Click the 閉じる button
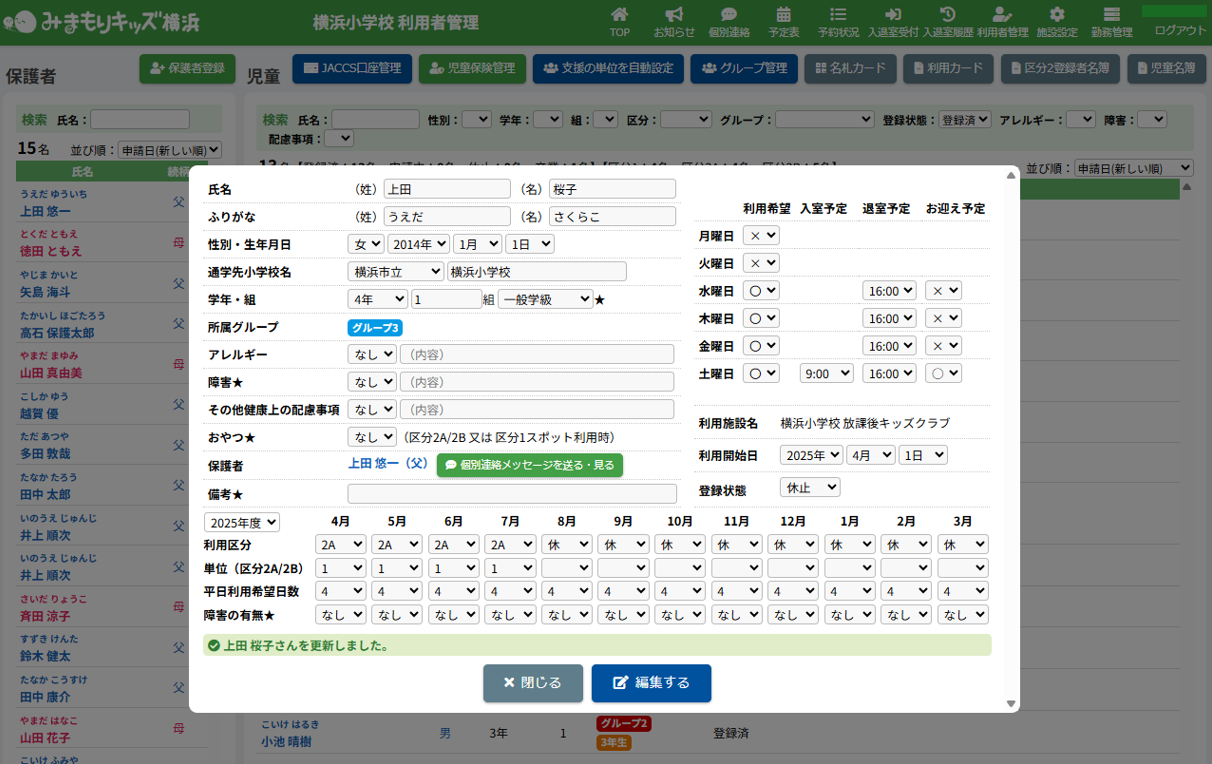 532,683
